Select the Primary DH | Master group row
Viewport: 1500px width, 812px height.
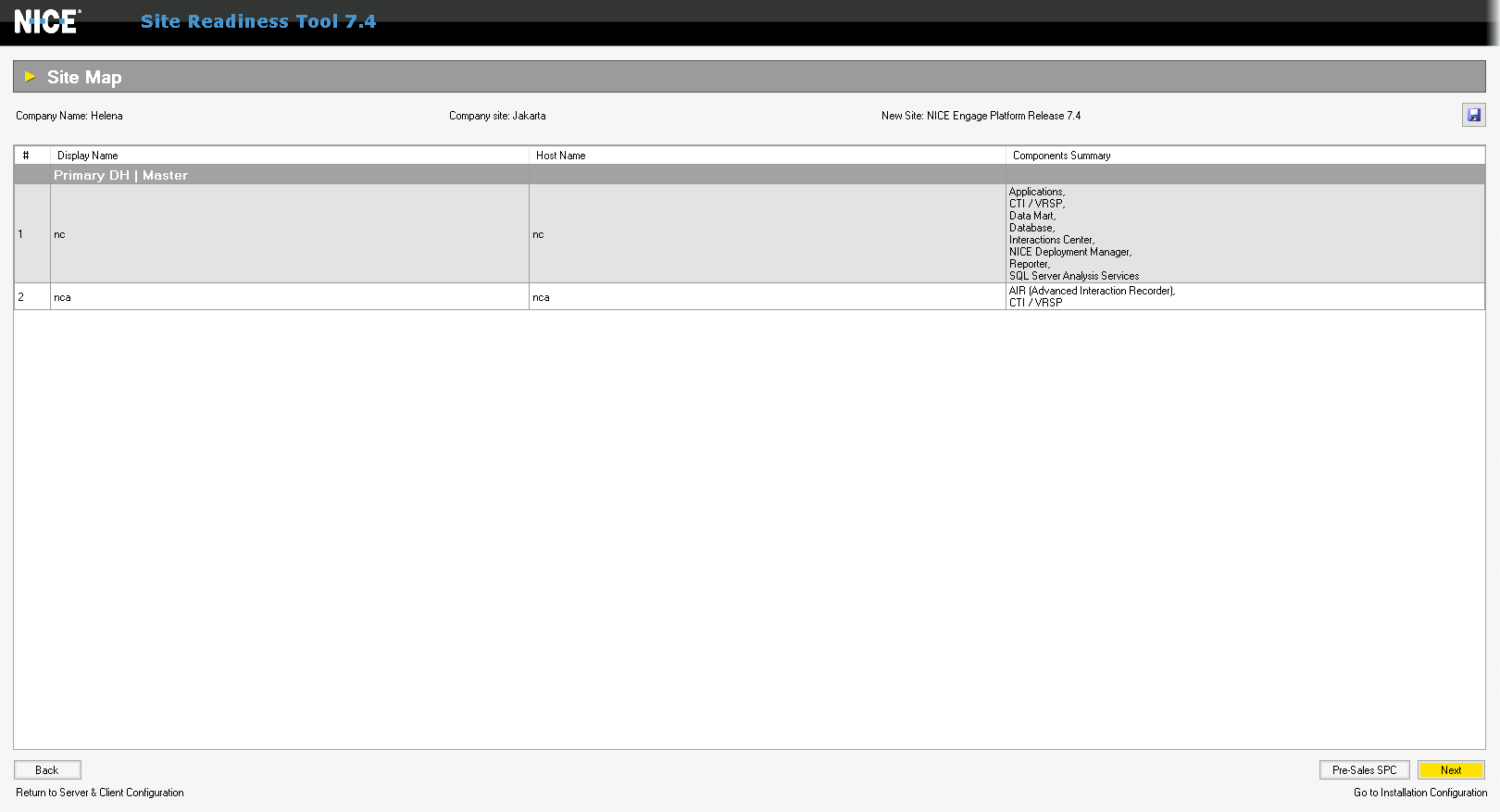click(x=120, y=175)
